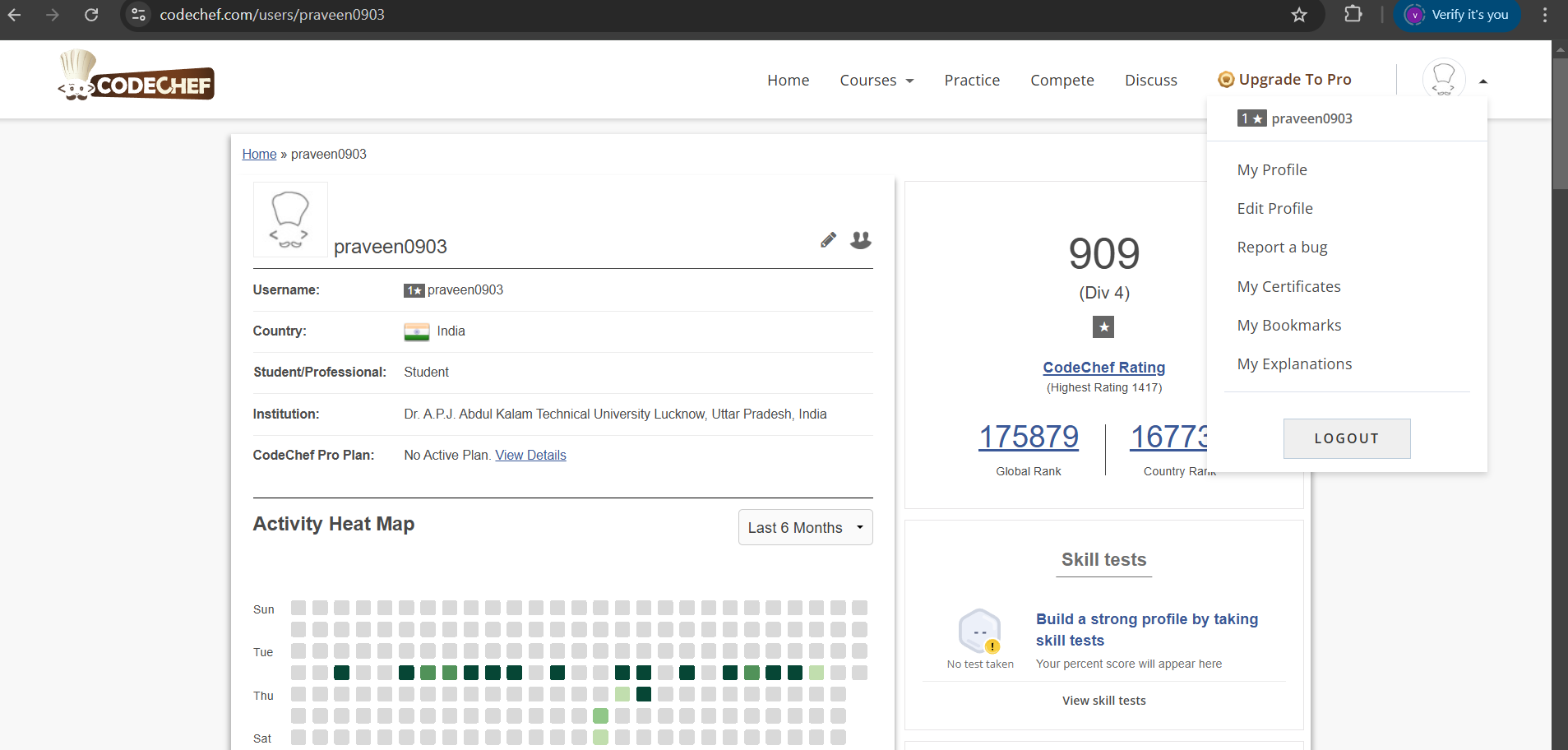Click the 1-star rating badge under Div 4
This screenshot has width=1568, height=750.
pos(1103,327)
